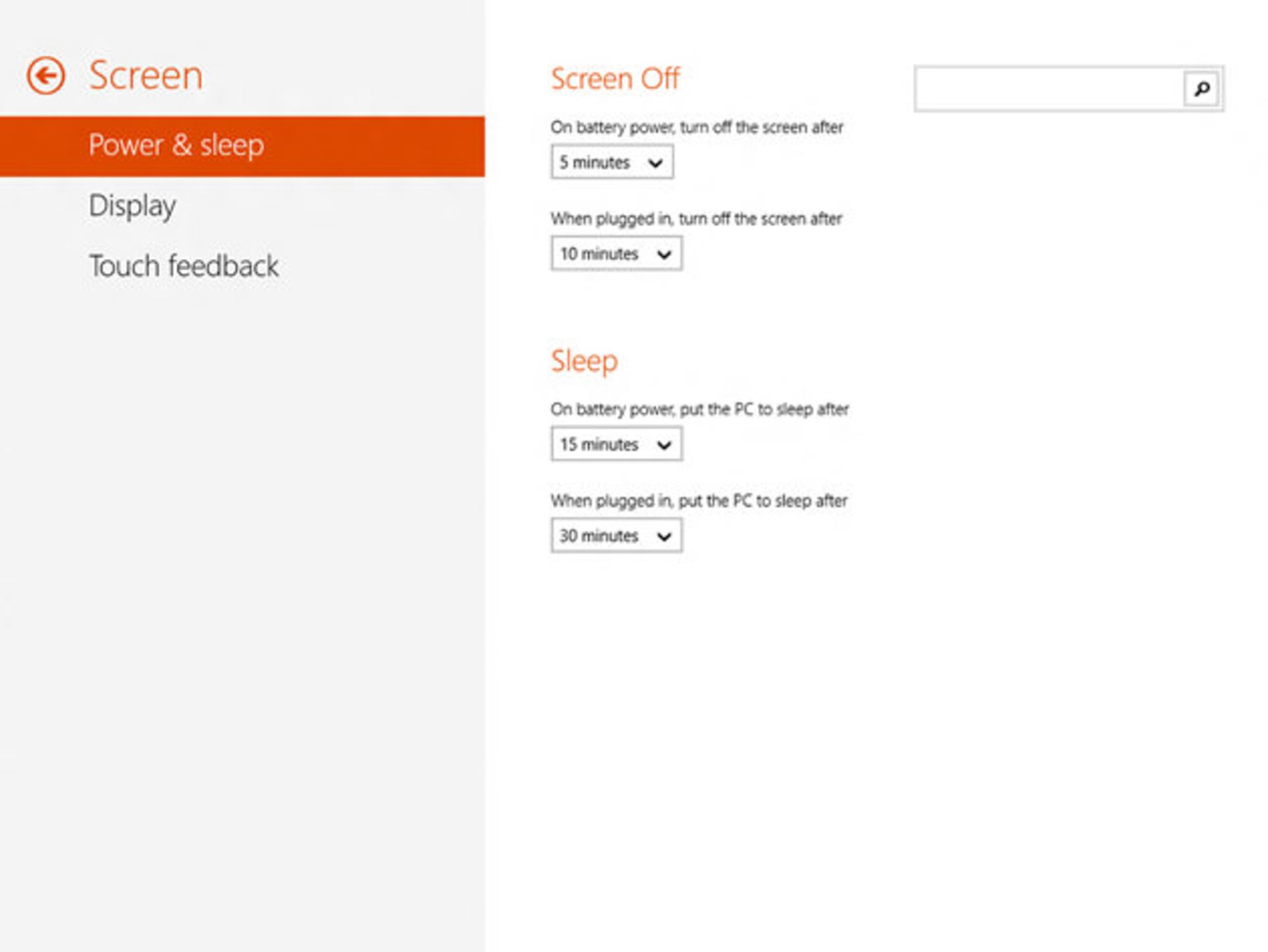Open the Display settings section

click(x=132, y=206)
